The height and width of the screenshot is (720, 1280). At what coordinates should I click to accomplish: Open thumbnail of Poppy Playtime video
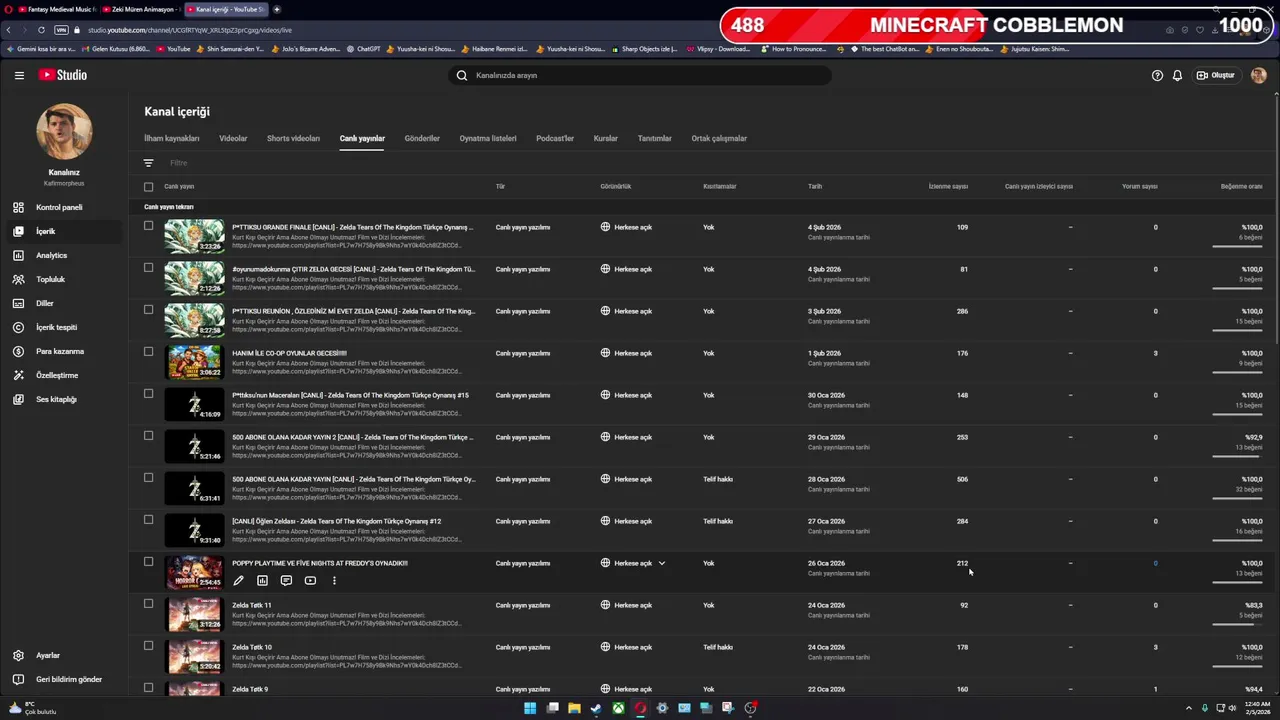click(194, 572)
